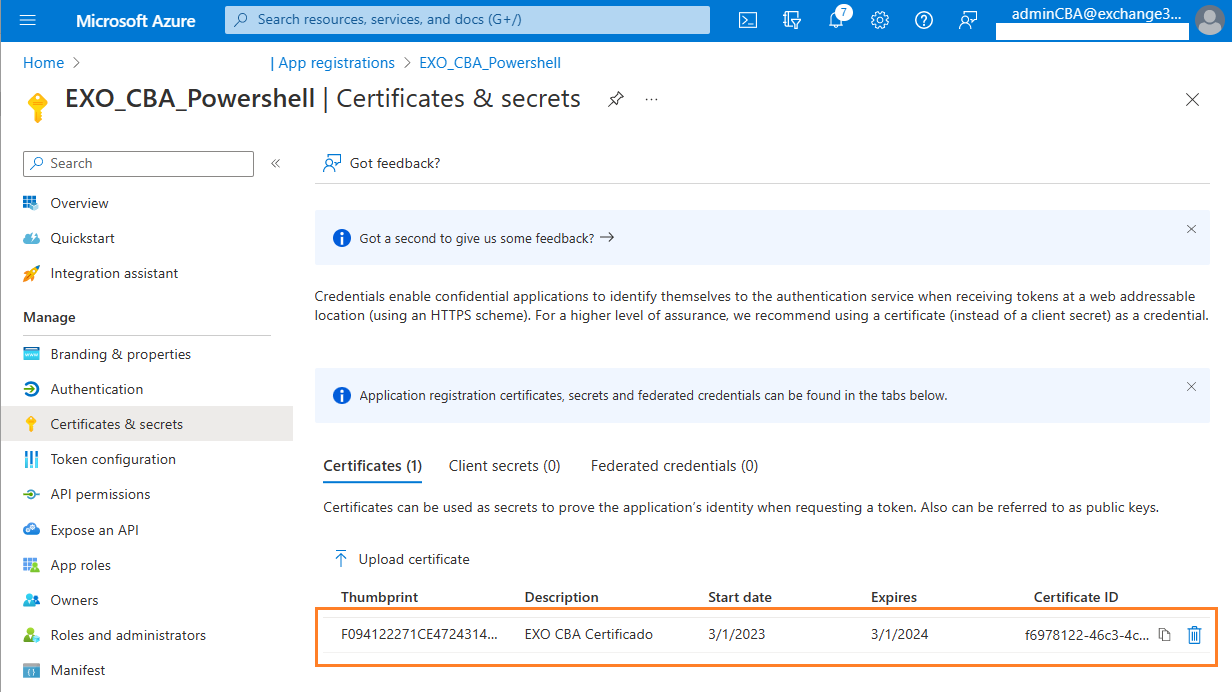The height and width of the screenshot is (692, 1232).
Task: Open the feedback survey link in banner
Action: click(x=486, y=238)
